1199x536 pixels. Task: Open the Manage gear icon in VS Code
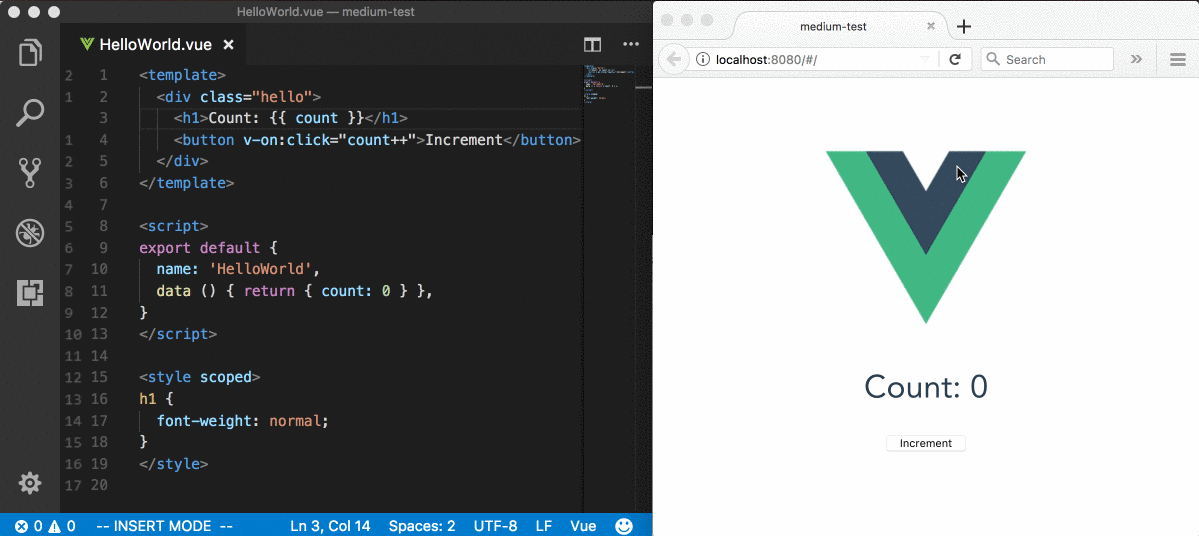pos(30,483)
